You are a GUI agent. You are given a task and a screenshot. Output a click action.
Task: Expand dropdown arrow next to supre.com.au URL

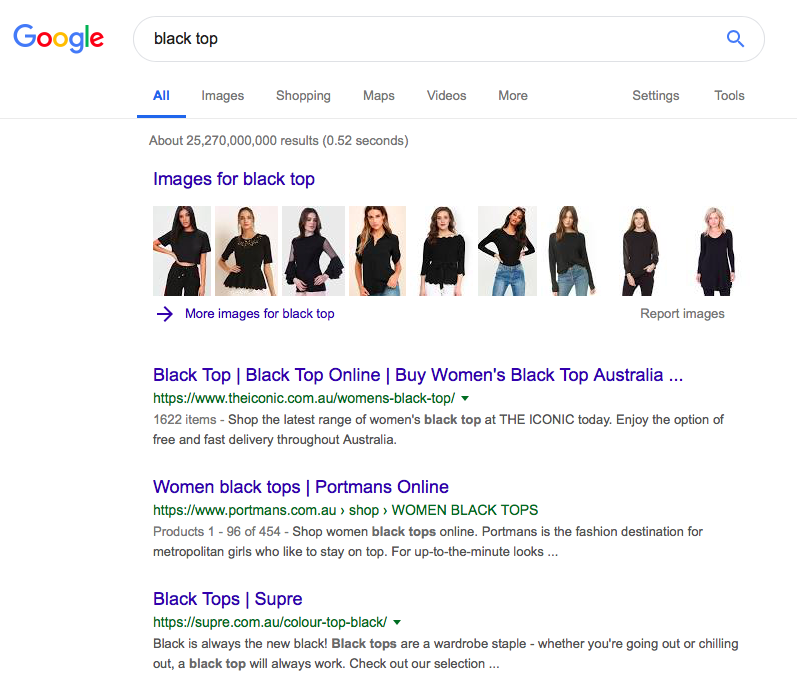pos(397,622)
